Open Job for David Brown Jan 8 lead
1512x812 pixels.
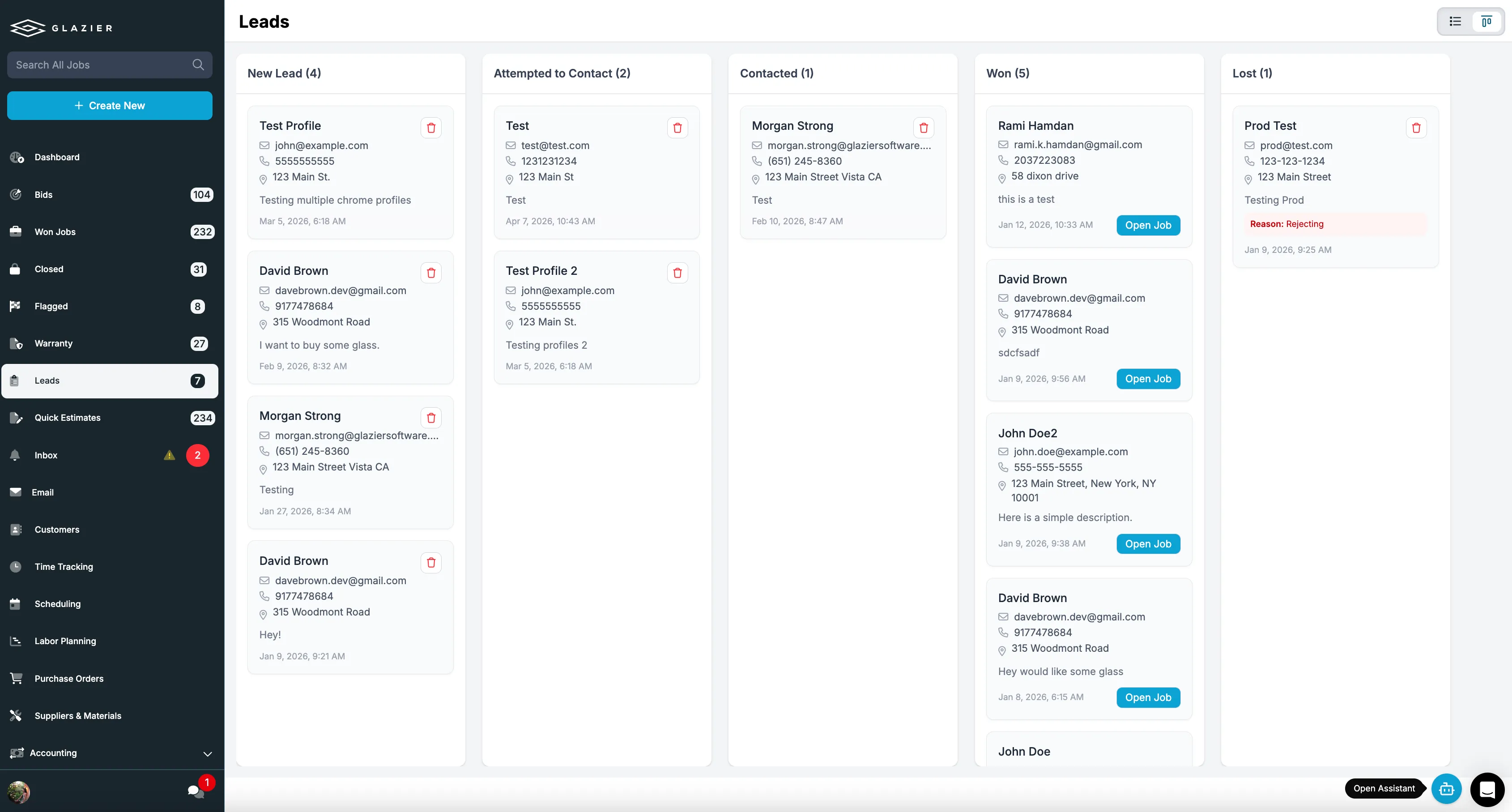pos(1148,697)
